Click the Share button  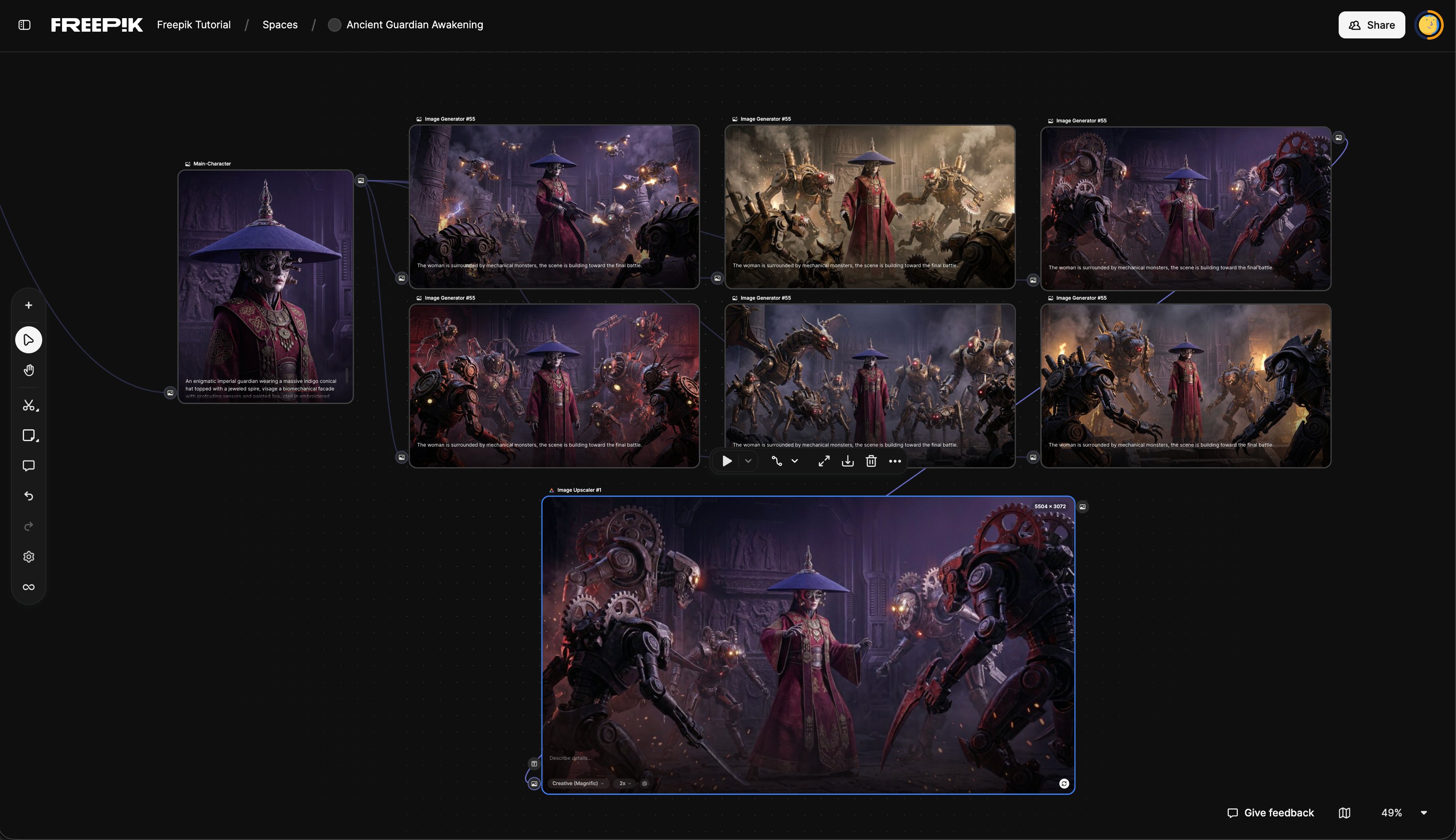pyautogui.click(x=1371, y=25)
